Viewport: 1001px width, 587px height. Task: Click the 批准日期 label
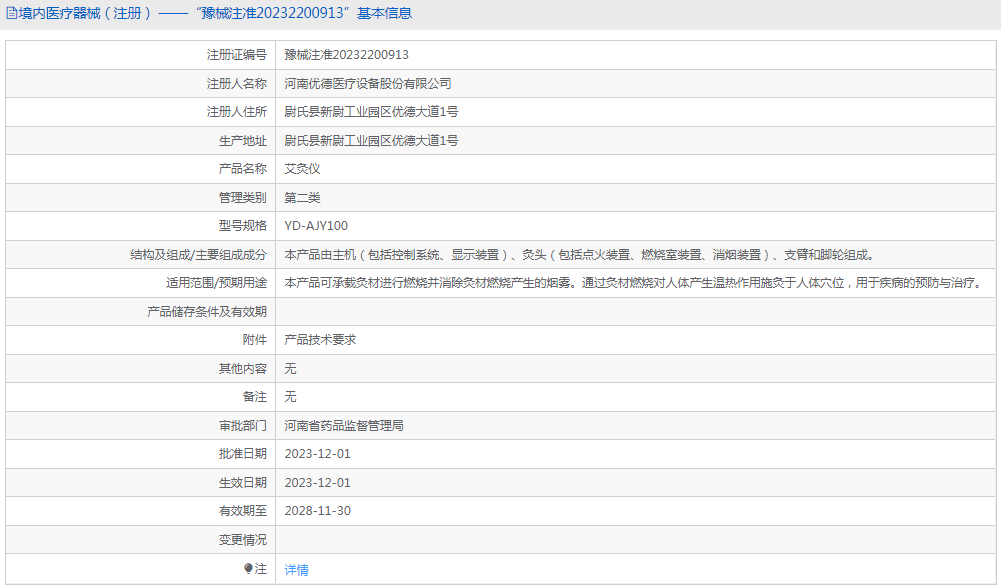coord(243,454)
